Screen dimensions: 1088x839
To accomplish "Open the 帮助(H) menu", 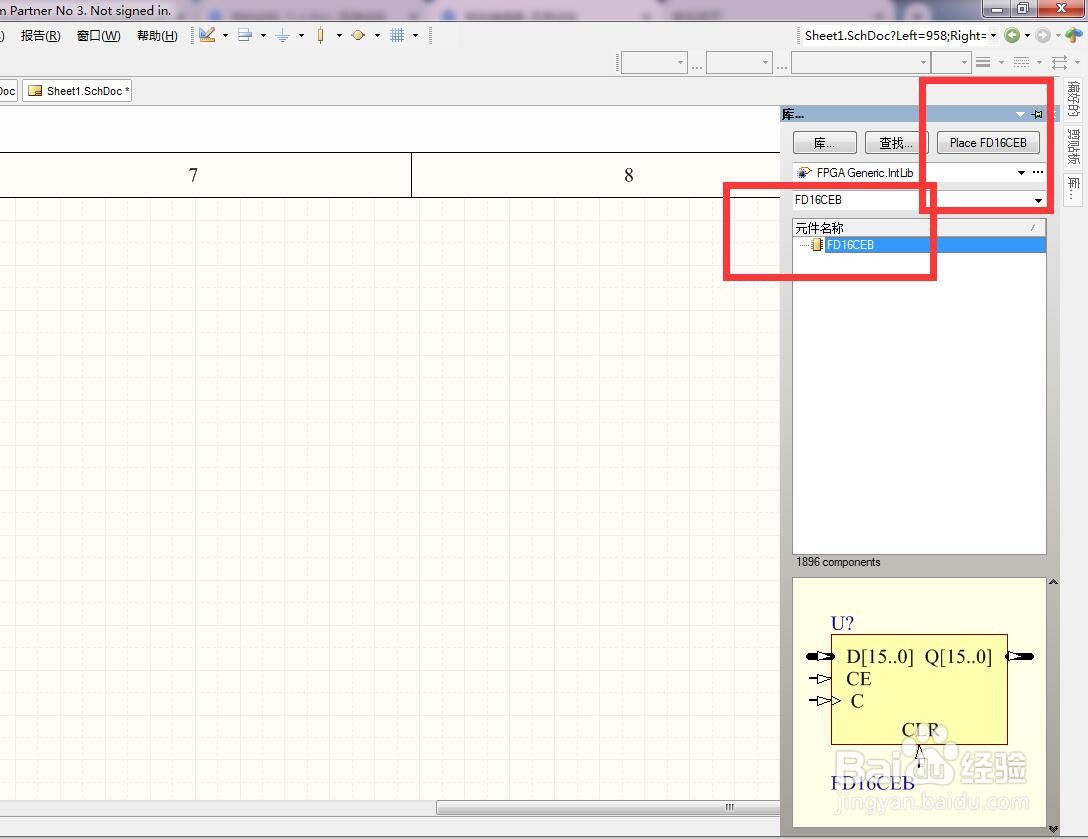I will [158, 35].
